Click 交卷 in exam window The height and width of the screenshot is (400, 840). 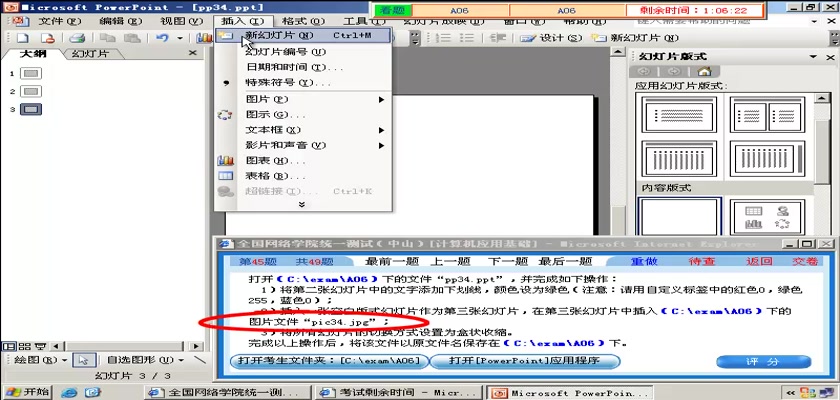[805, 261]
